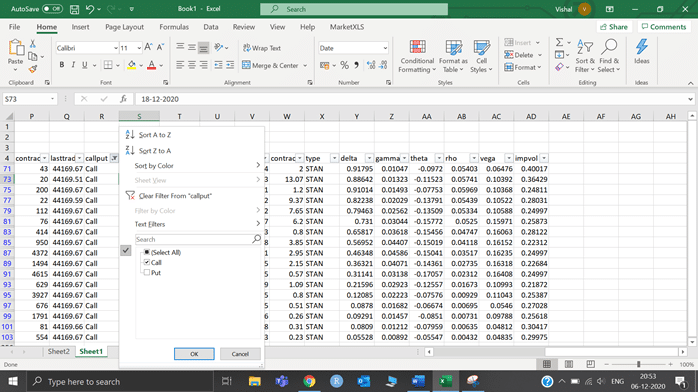
Task: Click the Comma Style icon
Action: point(356,65)
